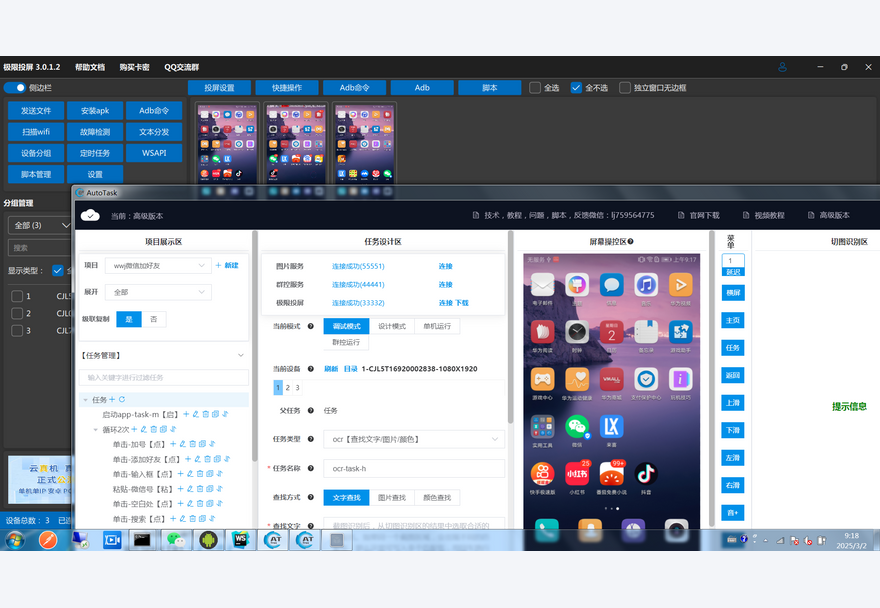This screenshot has width=880, height=608.
Task: Open WeChat app icon on phone screen
Action: pos(575,425)
